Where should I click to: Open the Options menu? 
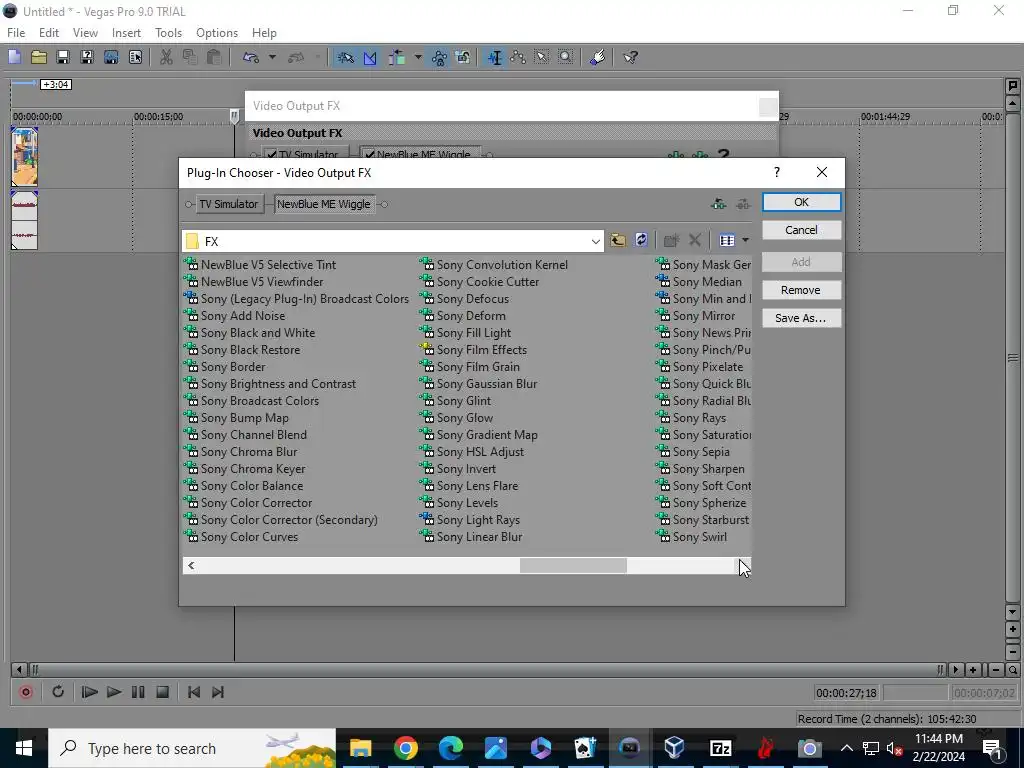point(217,33)
